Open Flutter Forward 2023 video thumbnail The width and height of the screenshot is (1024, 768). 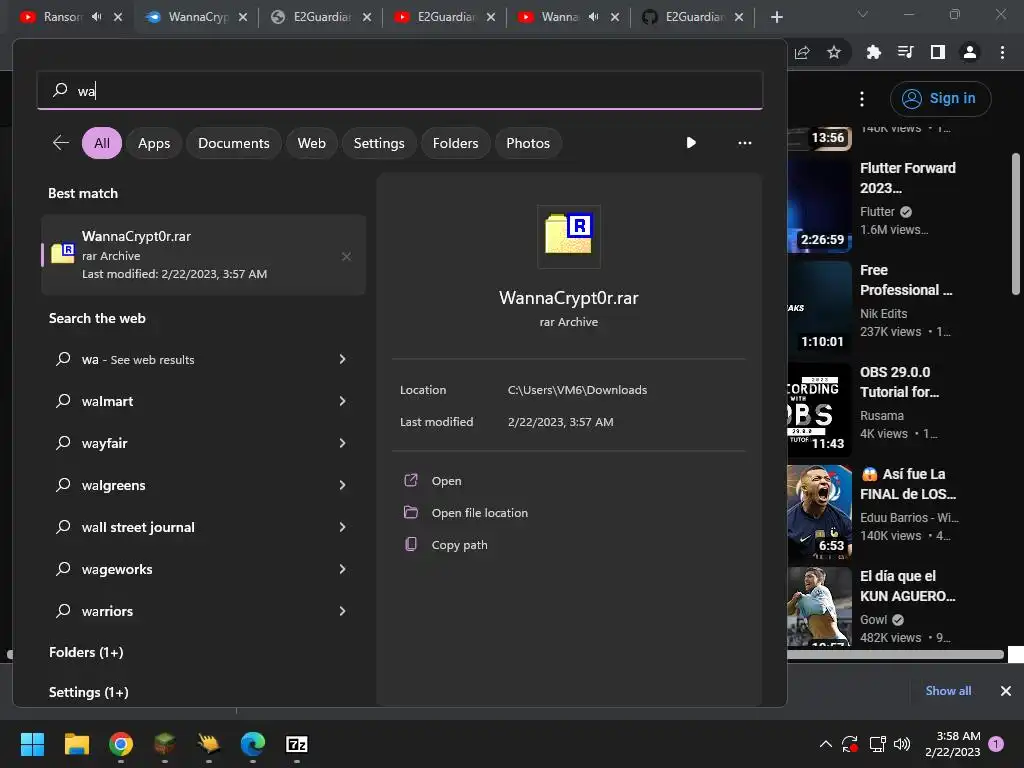[820, 206]
